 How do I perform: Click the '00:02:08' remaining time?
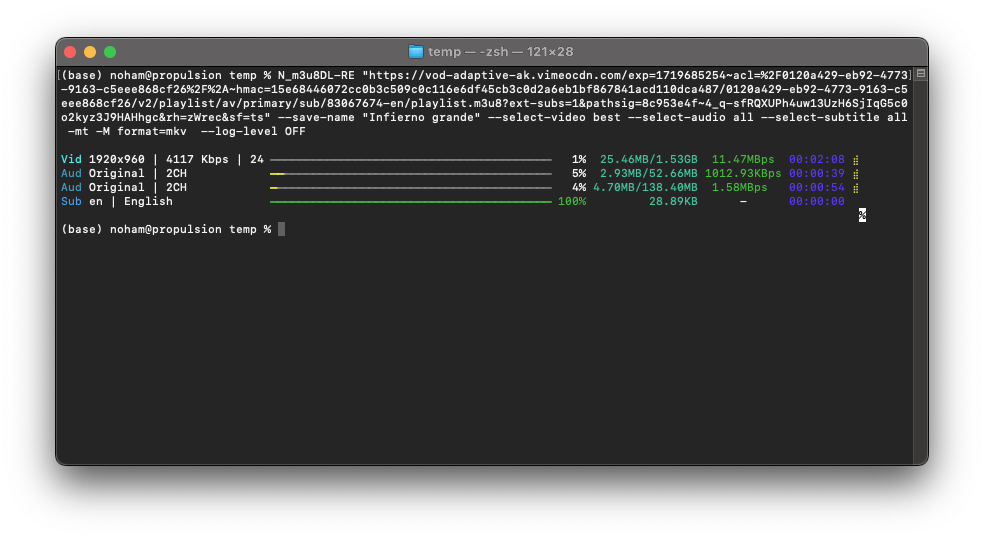pyautogui.click(x=816, y=159)
